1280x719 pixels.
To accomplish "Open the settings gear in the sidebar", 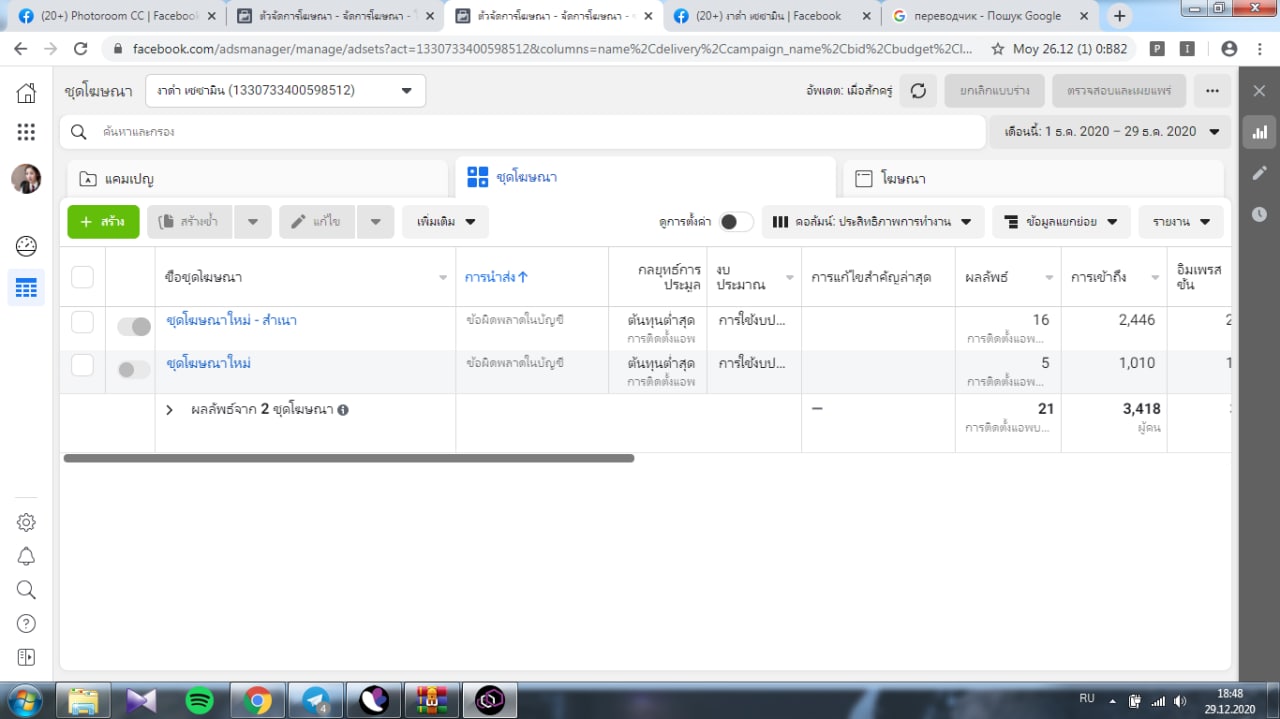I will click(26, 522).
